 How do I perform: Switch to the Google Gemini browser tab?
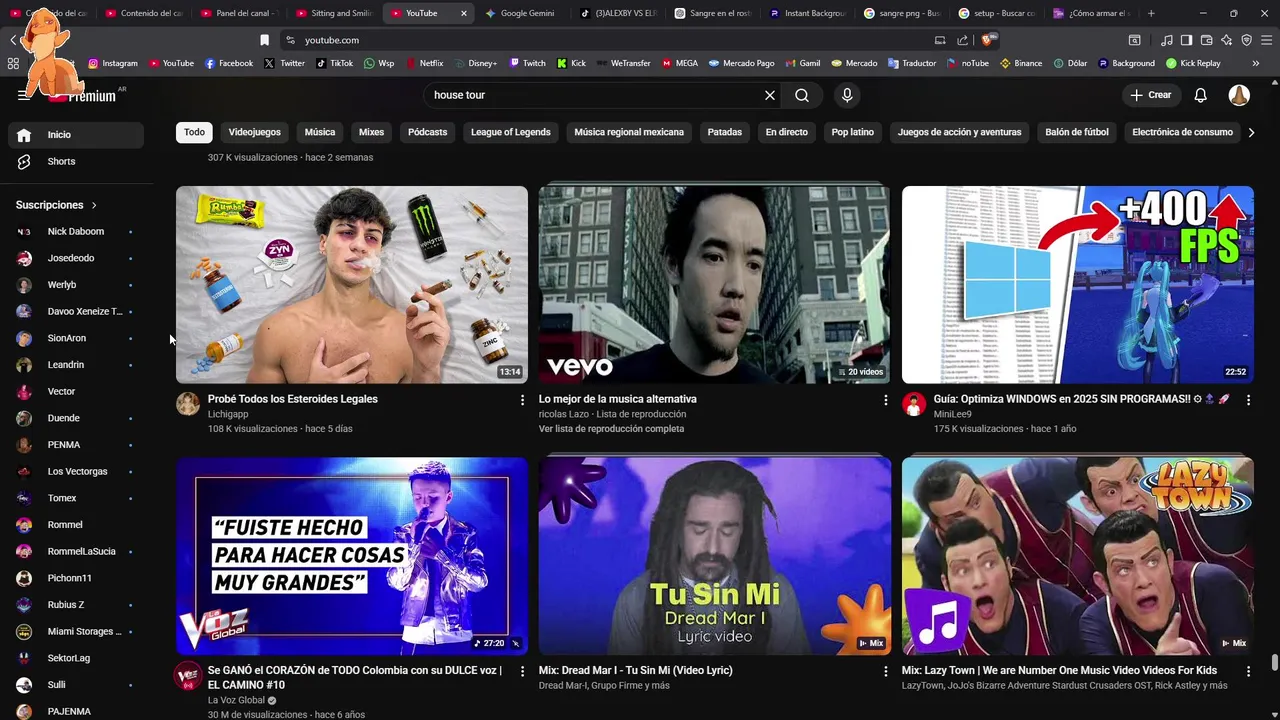pyautogui.click(x=527, y=13)
